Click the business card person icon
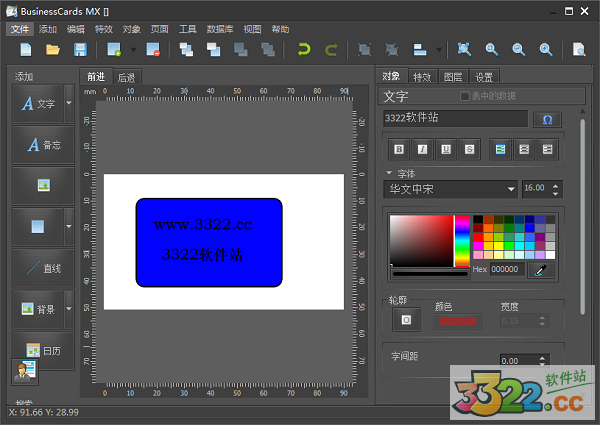600x425 pixels. click(25, 371)
